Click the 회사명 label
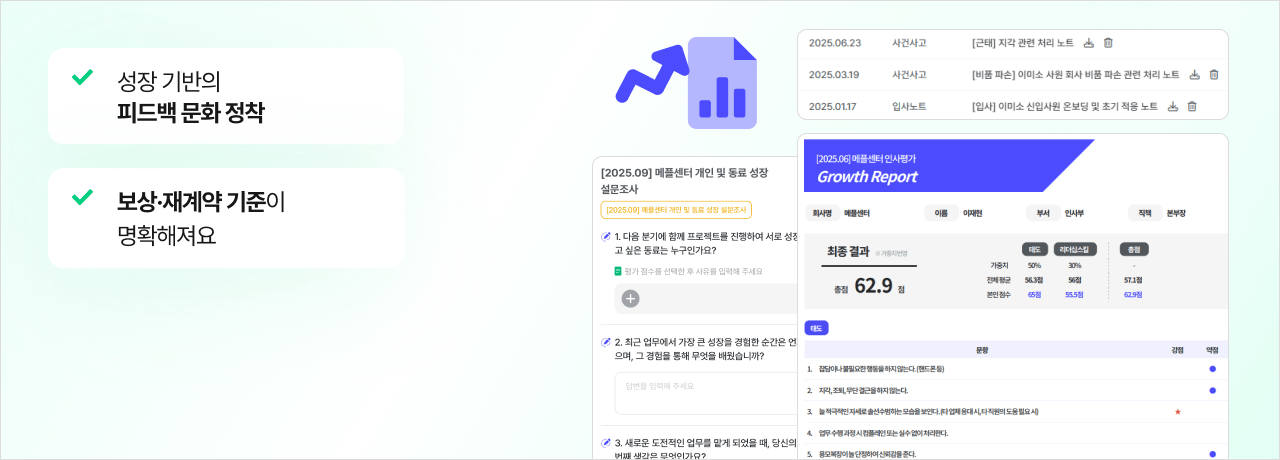This screenshot has width=1280, height=460. click(x=823, y=213)
